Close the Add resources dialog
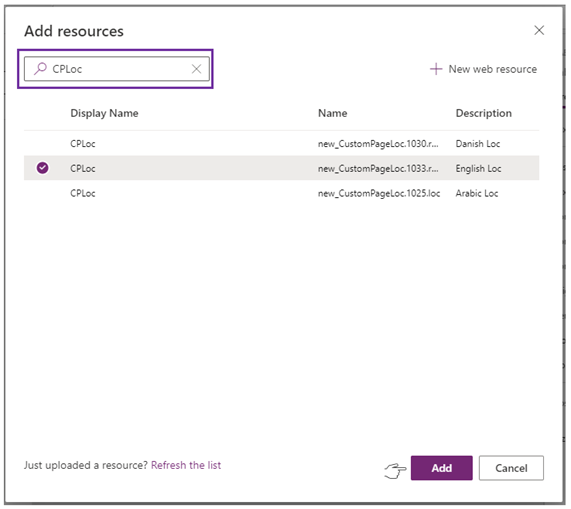Viewport: 571px width, 509px height. [539, 30]
